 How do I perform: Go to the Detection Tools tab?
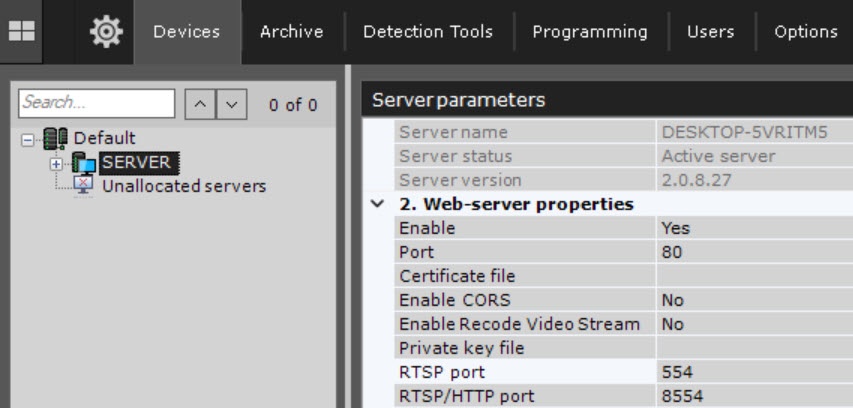point(427,32)
